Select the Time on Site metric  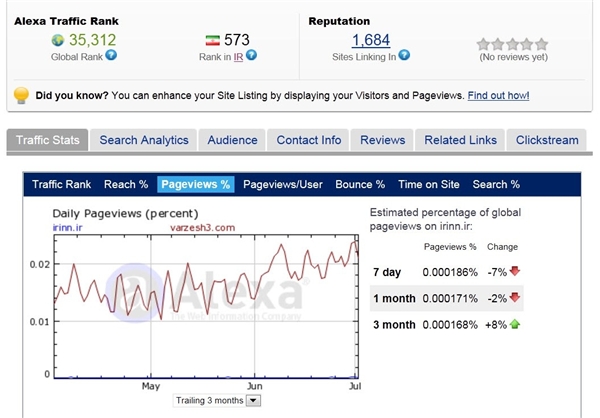tap(429, 185)
